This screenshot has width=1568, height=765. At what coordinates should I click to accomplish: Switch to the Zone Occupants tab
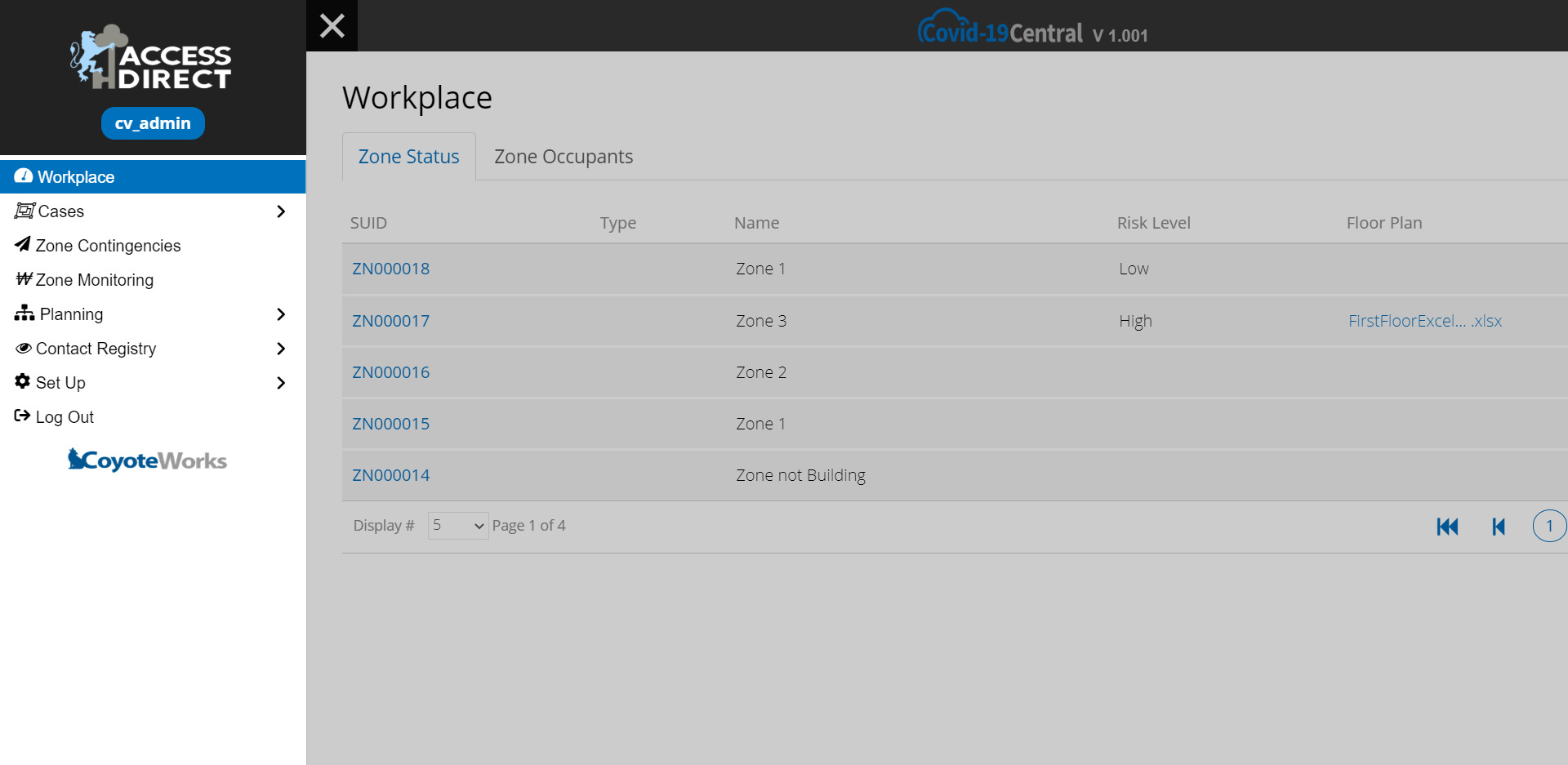pos(563,157)
